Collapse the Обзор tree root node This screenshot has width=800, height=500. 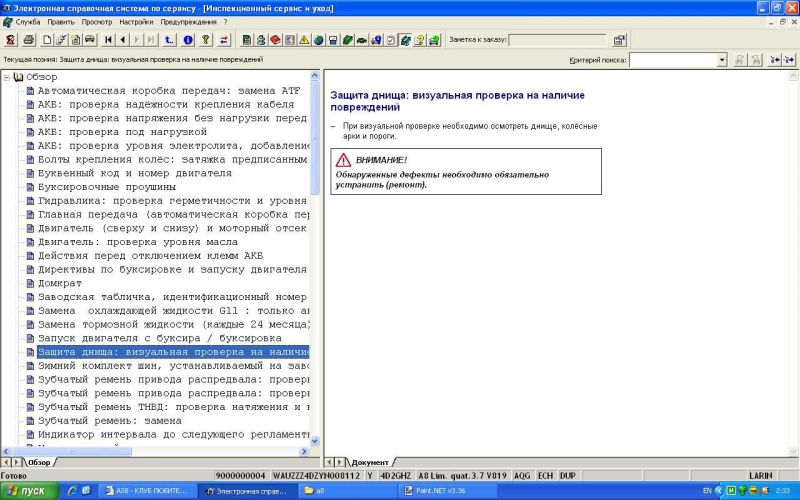[x=7, y=77]
